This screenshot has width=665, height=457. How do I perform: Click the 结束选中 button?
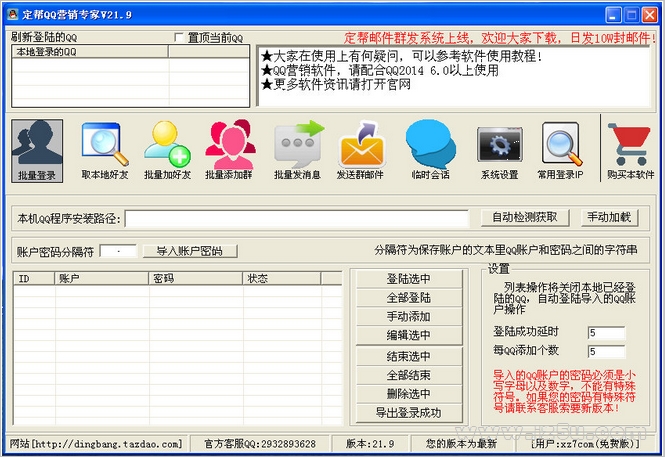409,356
